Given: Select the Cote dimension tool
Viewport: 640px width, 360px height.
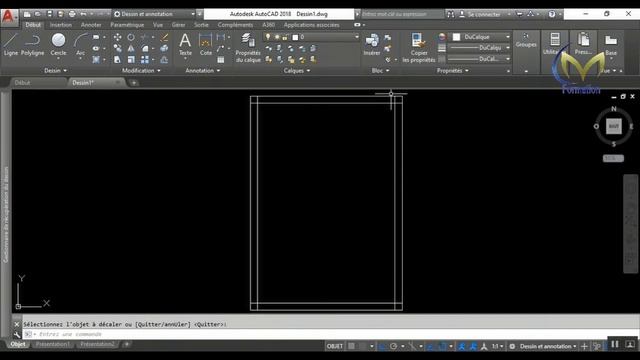Looking at the screenshot, I should coord(205,44).
